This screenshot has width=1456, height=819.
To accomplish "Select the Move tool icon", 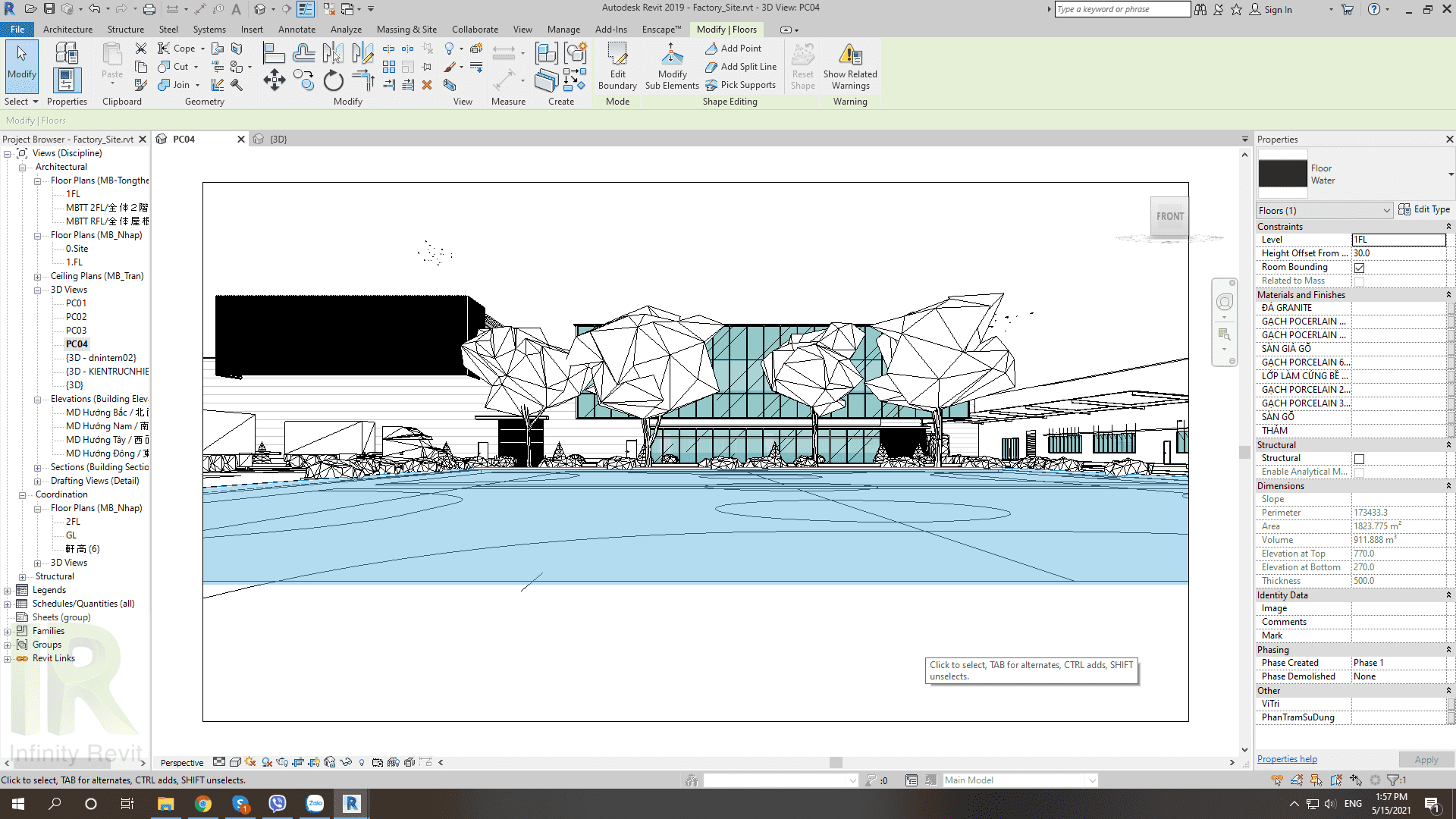I will pyautogui.click(x=275, y=80).
